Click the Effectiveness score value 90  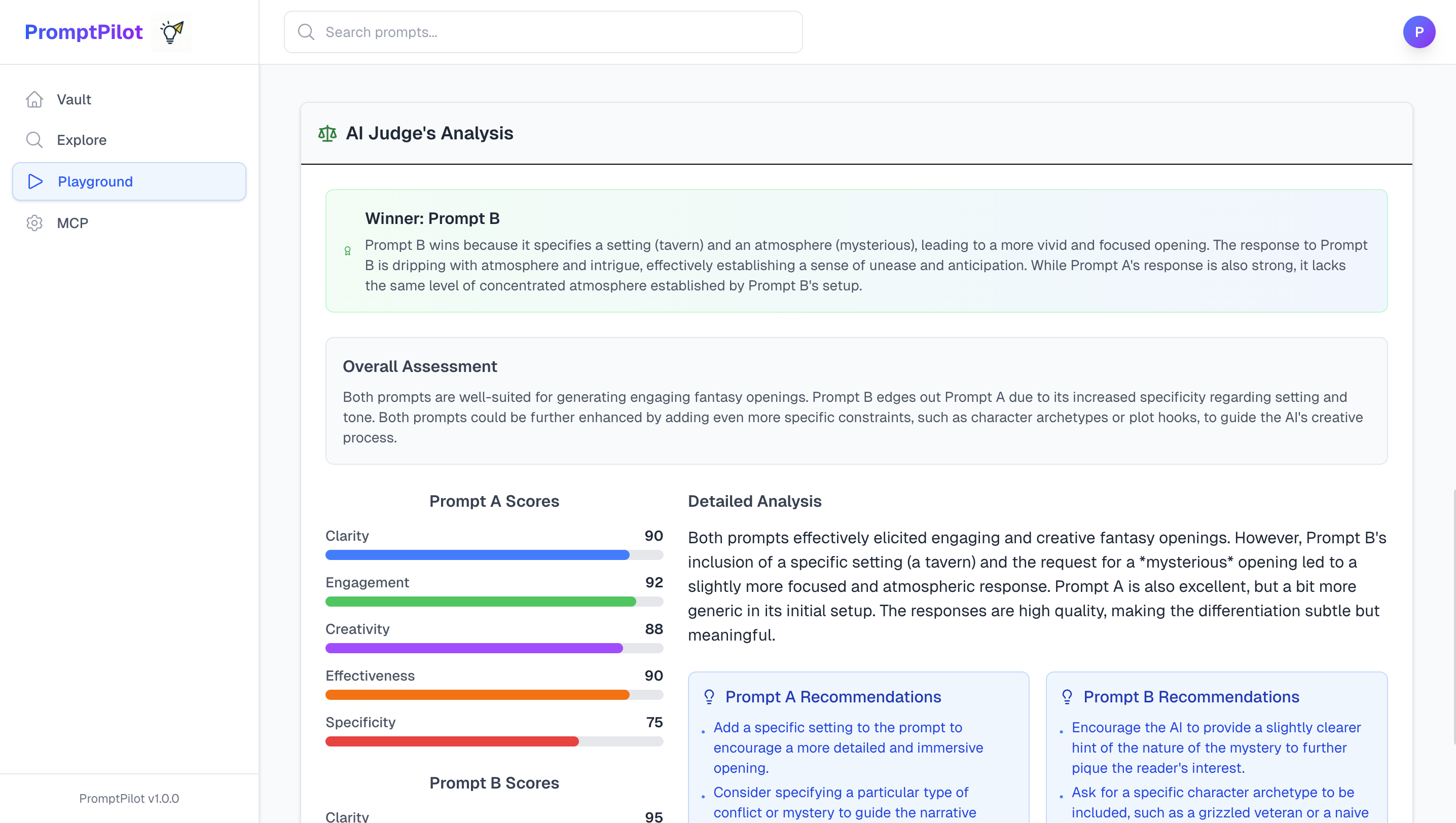[x=653, y=676]
